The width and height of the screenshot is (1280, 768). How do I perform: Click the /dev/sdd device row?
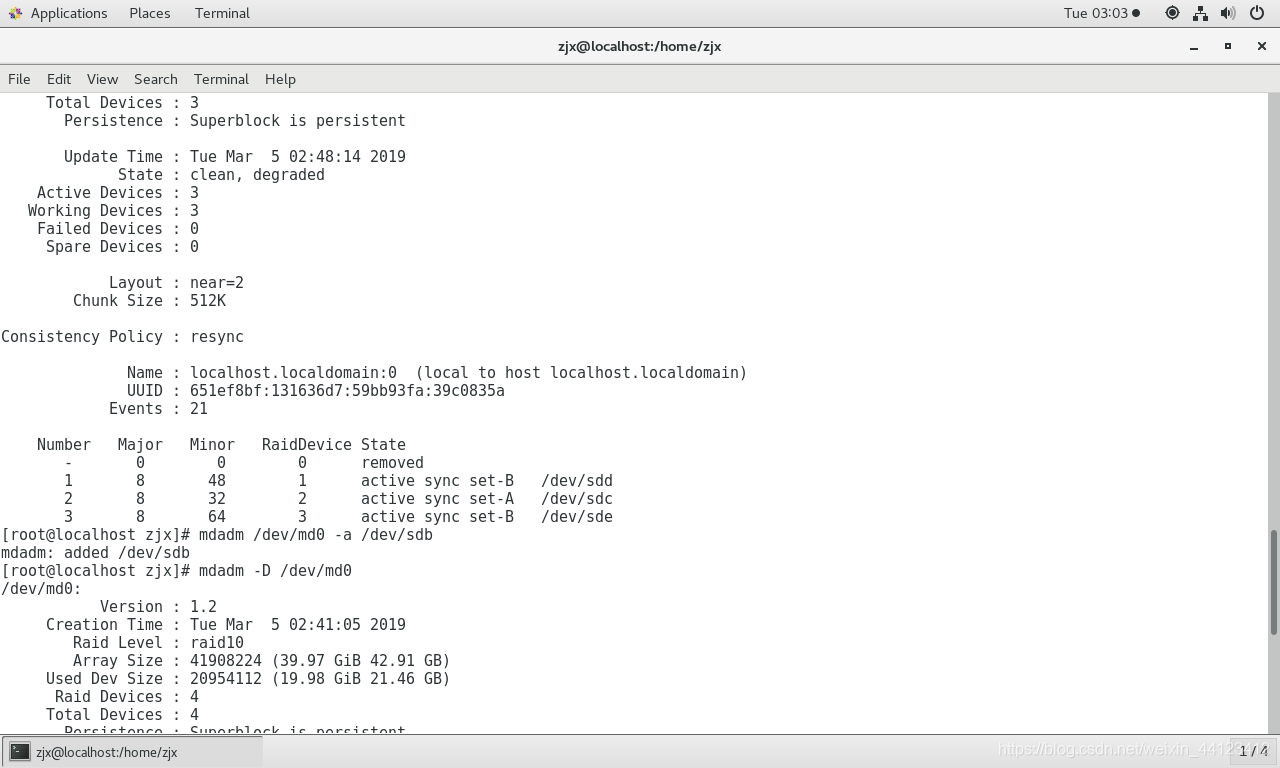[338, 481]
